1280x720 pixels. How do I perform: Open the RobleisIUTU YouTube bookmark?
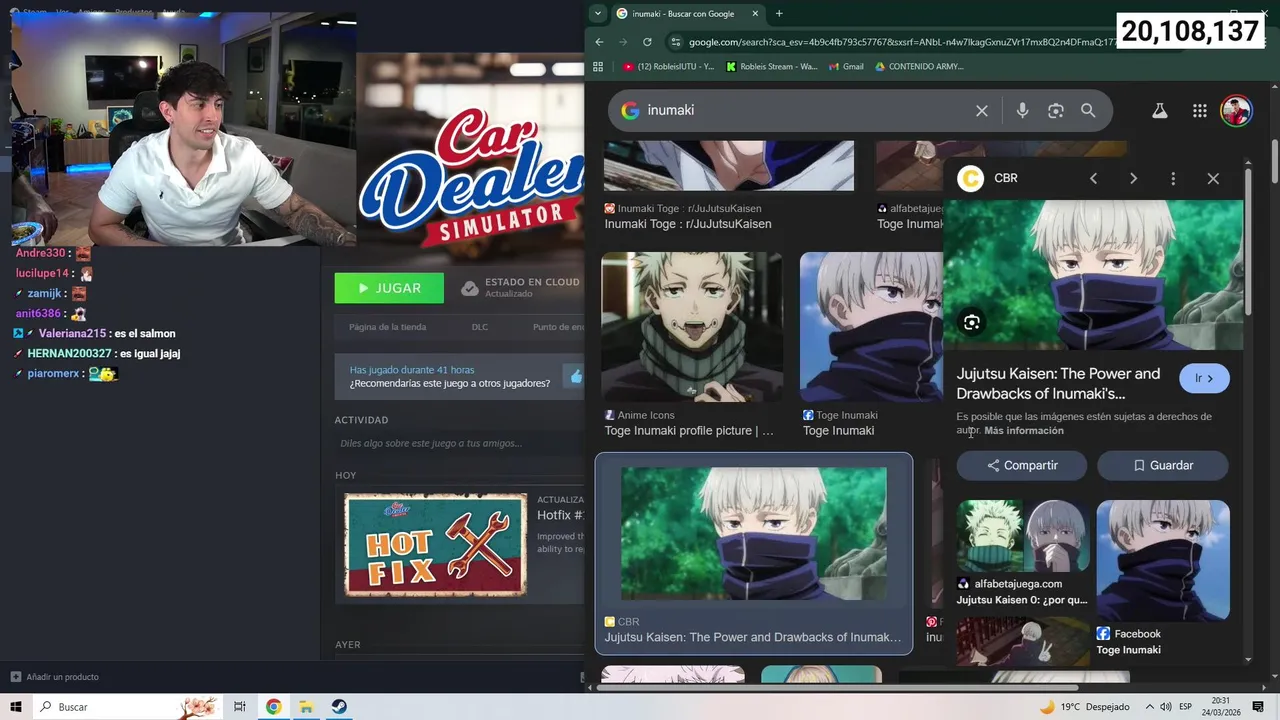668,66
